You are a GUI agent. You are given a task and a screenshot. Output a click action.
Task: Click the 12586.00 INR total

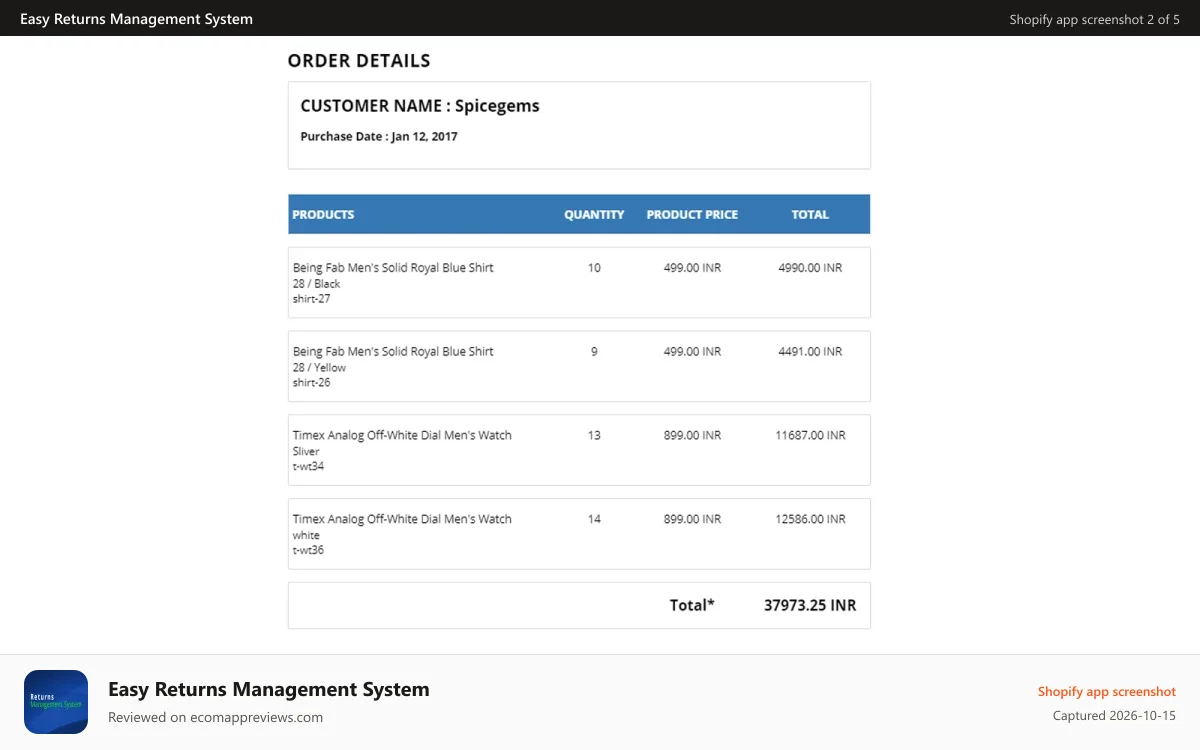(810, 520)
